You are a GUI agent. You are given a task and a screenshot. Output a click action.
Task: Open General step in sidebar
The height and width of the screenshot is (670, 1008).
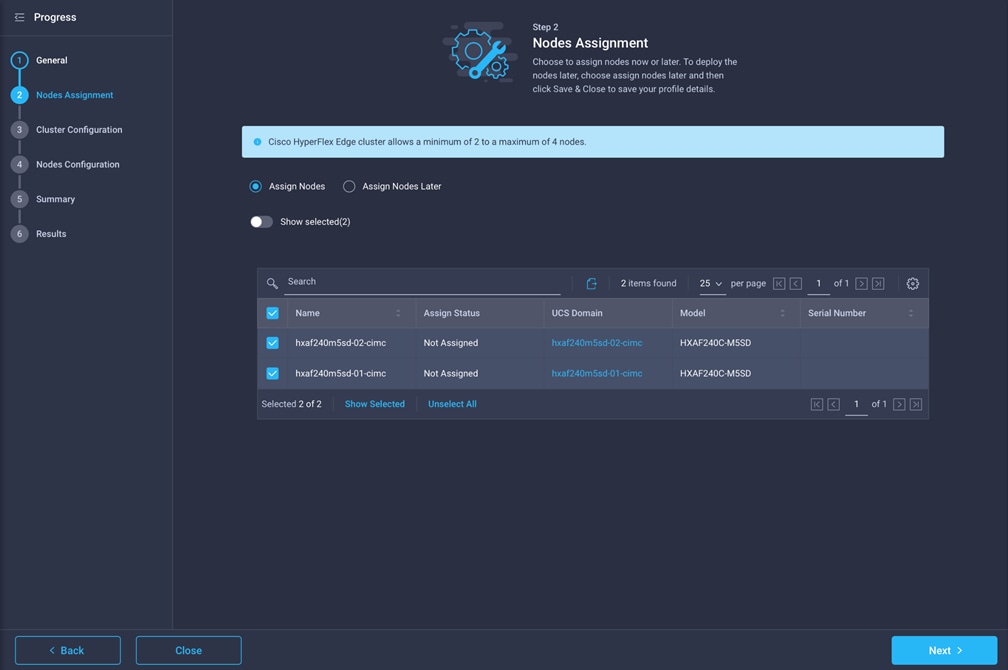(51, 60)
